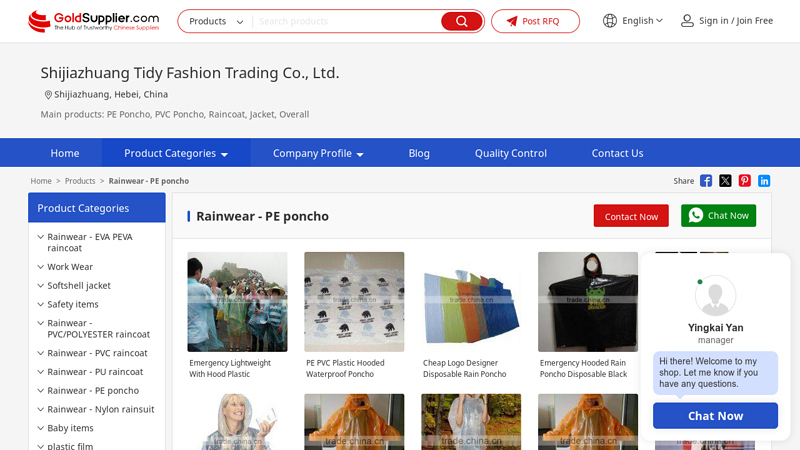800x450 pixels.
Task: Share the page on Pinterest
Action: pos(744,181)
